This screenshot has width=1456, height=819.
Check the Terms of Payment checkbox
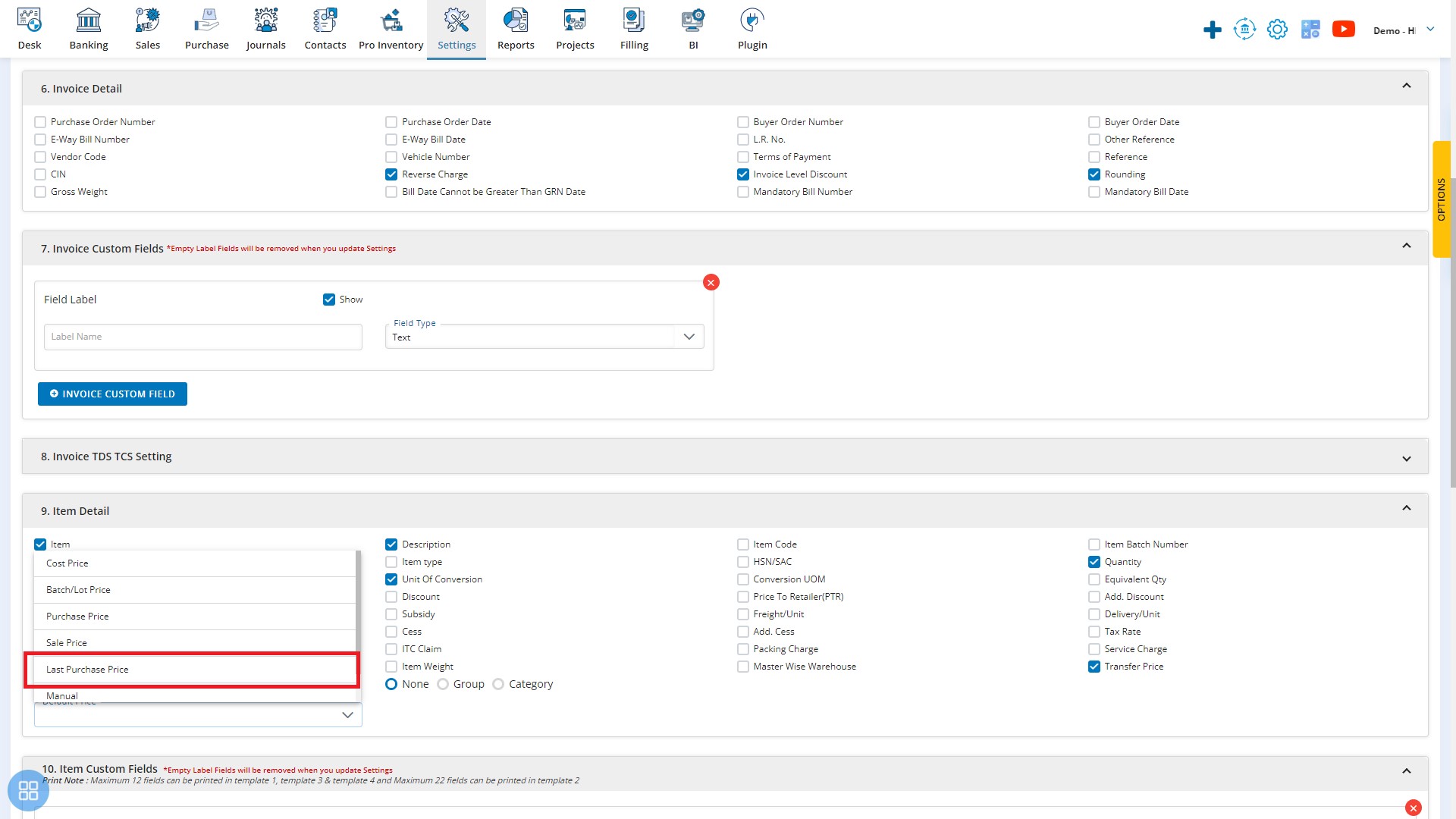tap(743, 157)
